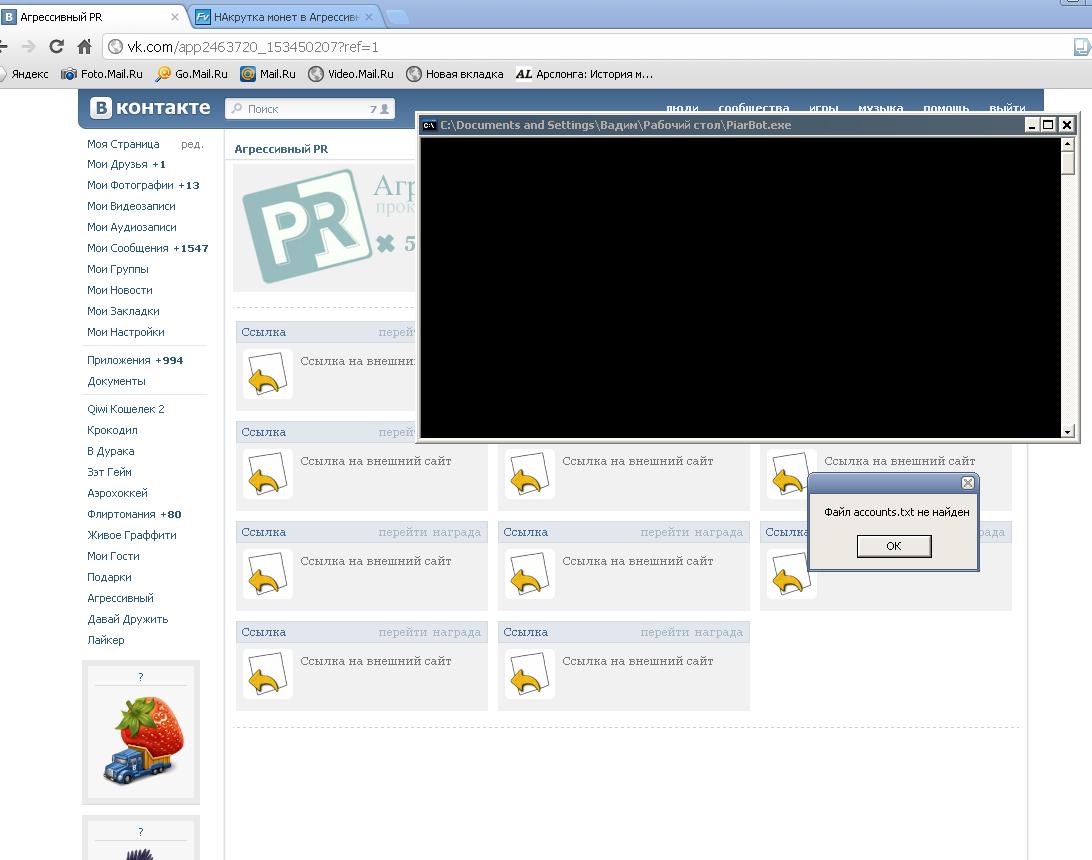Open Мои Новости
1092x860 pixels.
click(120, 290)
